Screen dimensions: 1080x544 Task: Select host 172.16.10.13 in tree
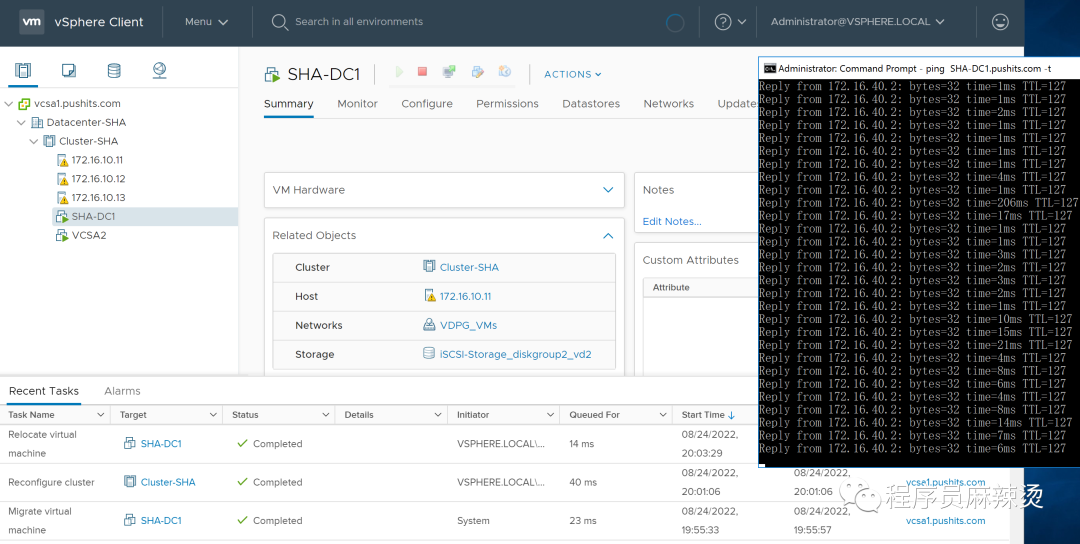tap(98, 198)
